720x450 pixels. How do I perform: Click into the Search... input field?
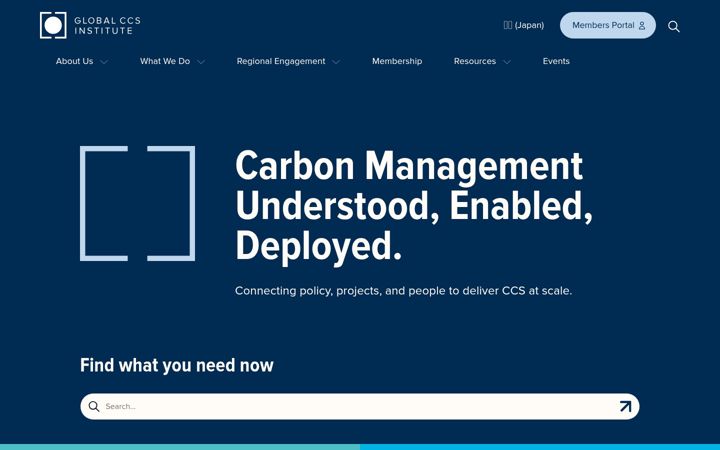tap(360, 406)
